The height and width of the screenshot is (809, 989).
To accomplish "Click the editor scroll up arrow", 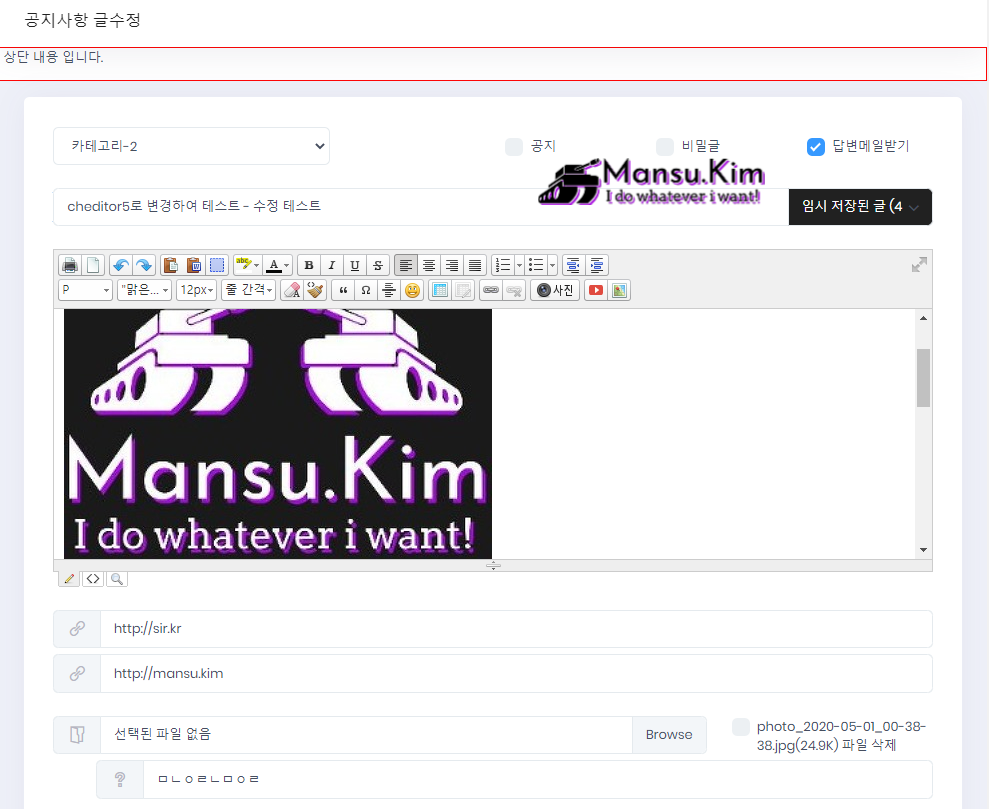I will (x=923, y=318).
